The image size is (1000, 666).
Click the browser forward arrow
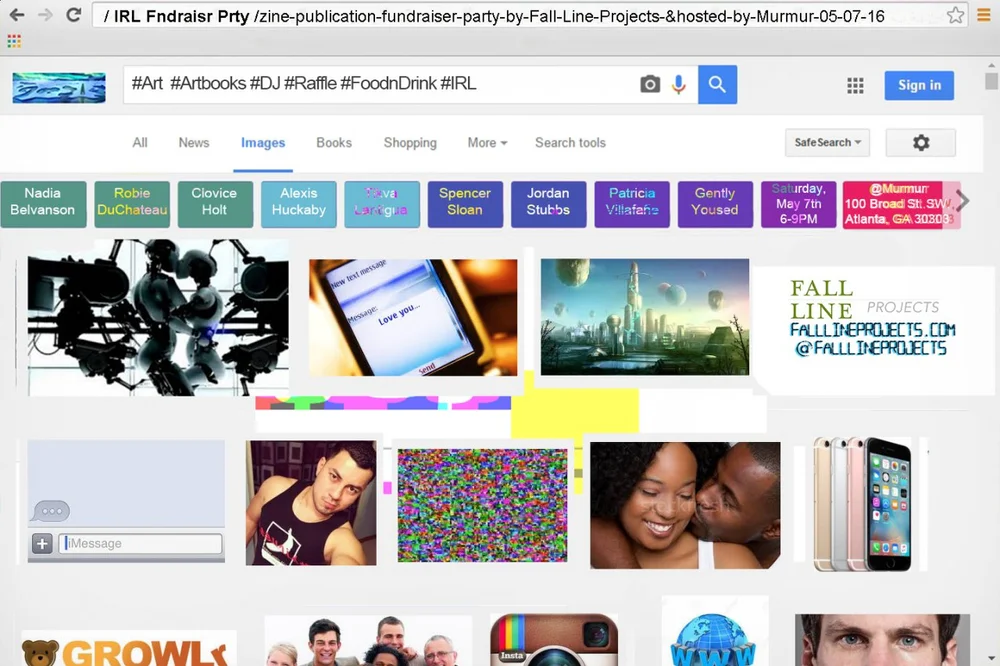[x=45, y=15]
